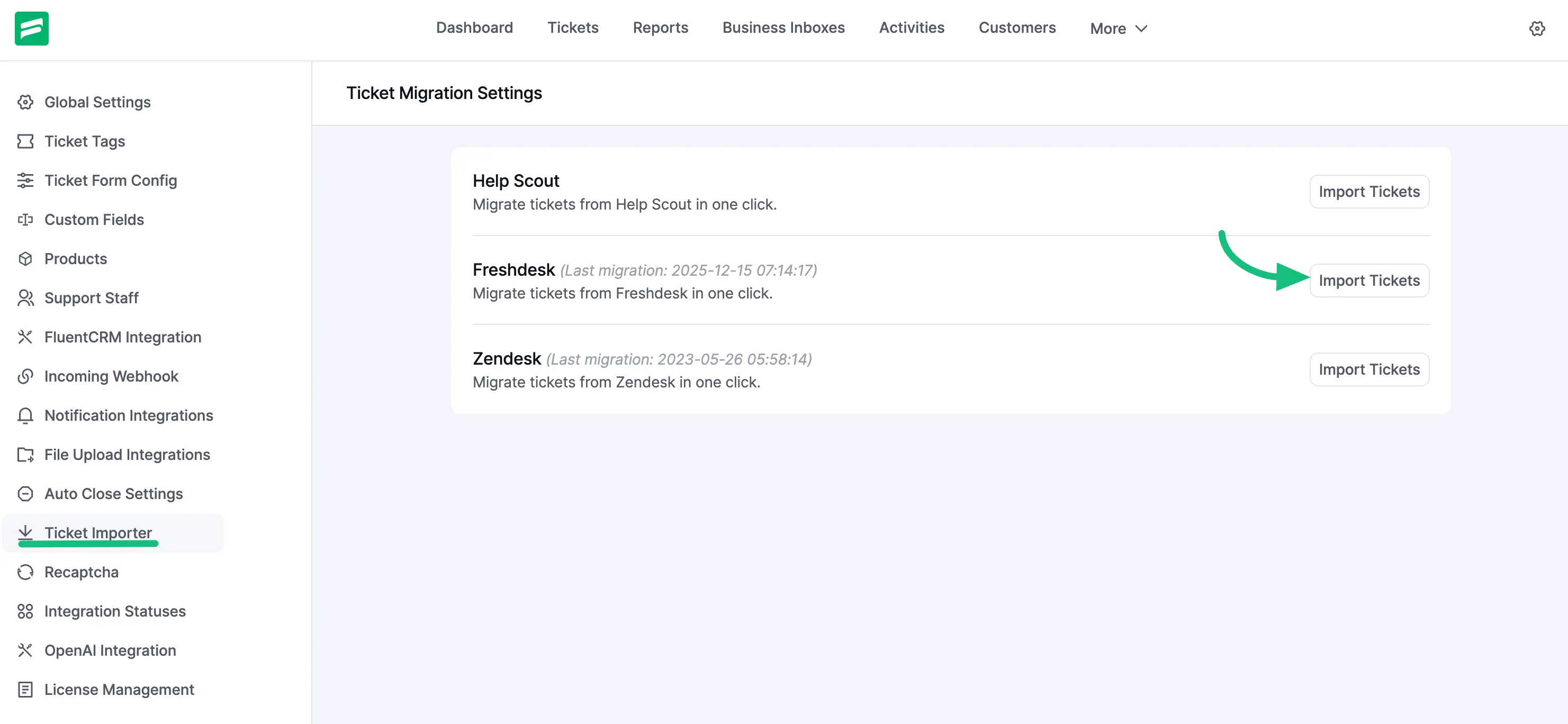Click Import Tickets for Zendesk
This screenshot has height=724, width=1568.
[1369, 369]
